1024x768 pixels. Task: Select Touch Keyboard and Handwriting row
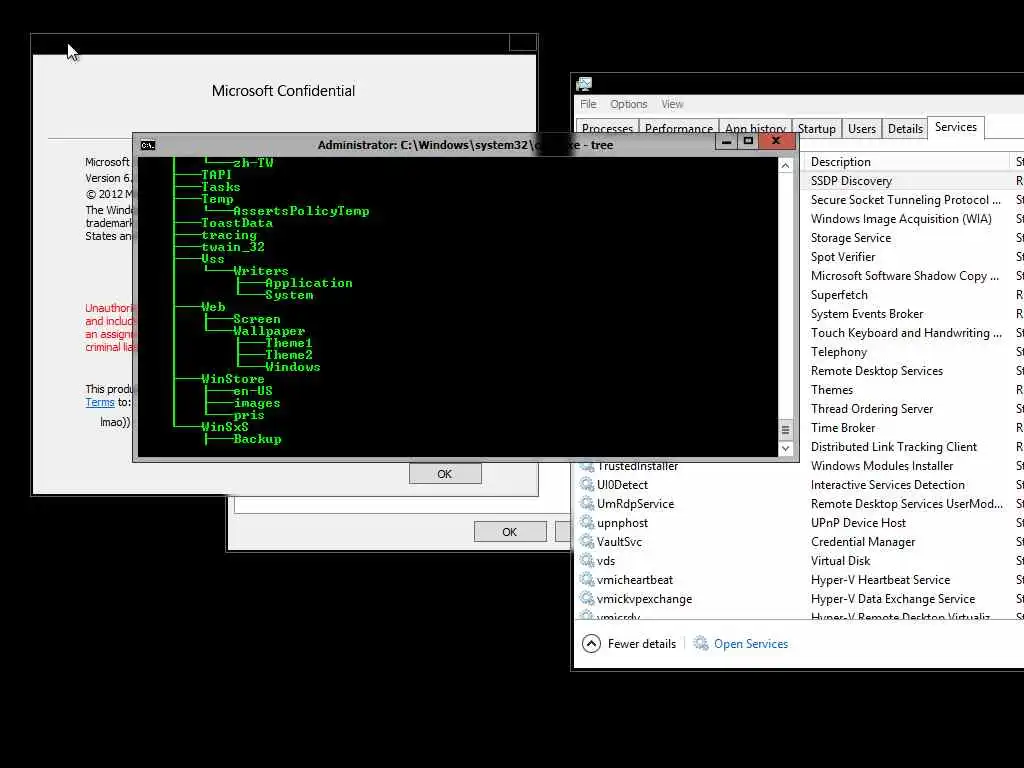(912, 332)
